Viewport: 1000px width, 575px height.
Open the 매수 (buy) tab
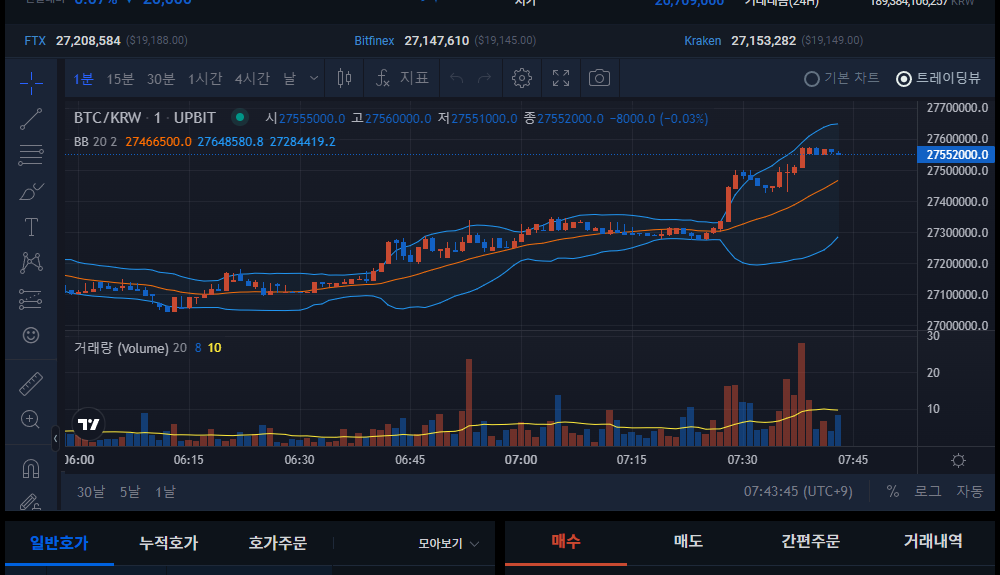point(566,542)
